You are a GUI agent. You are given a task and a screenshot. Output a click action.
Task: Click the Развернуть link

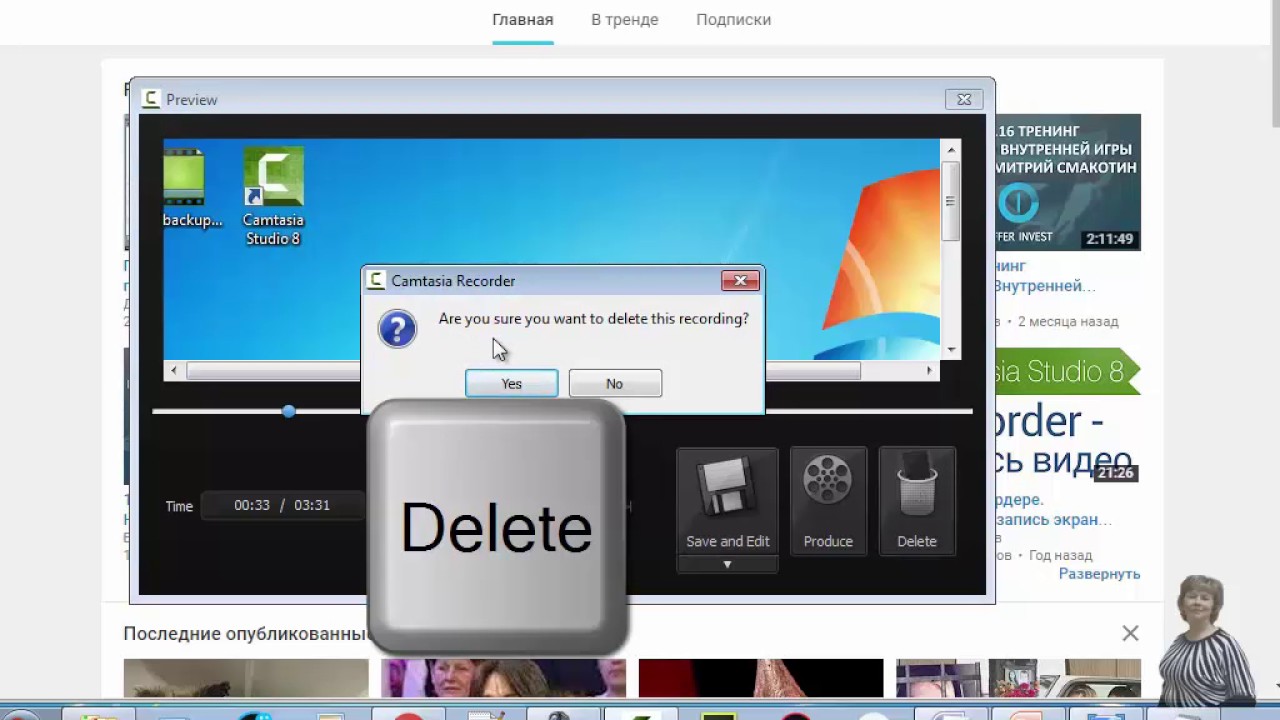1100,574
